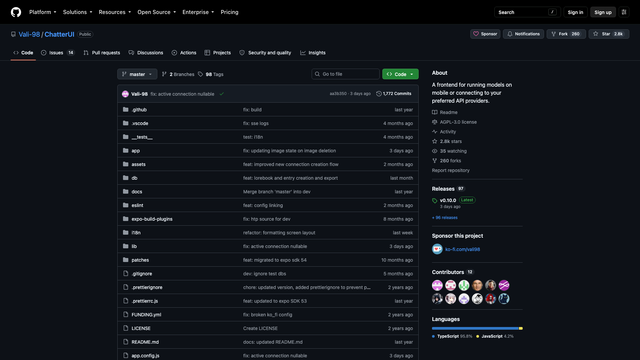Click the Vali-98 commit author avatar

point(125,94)
